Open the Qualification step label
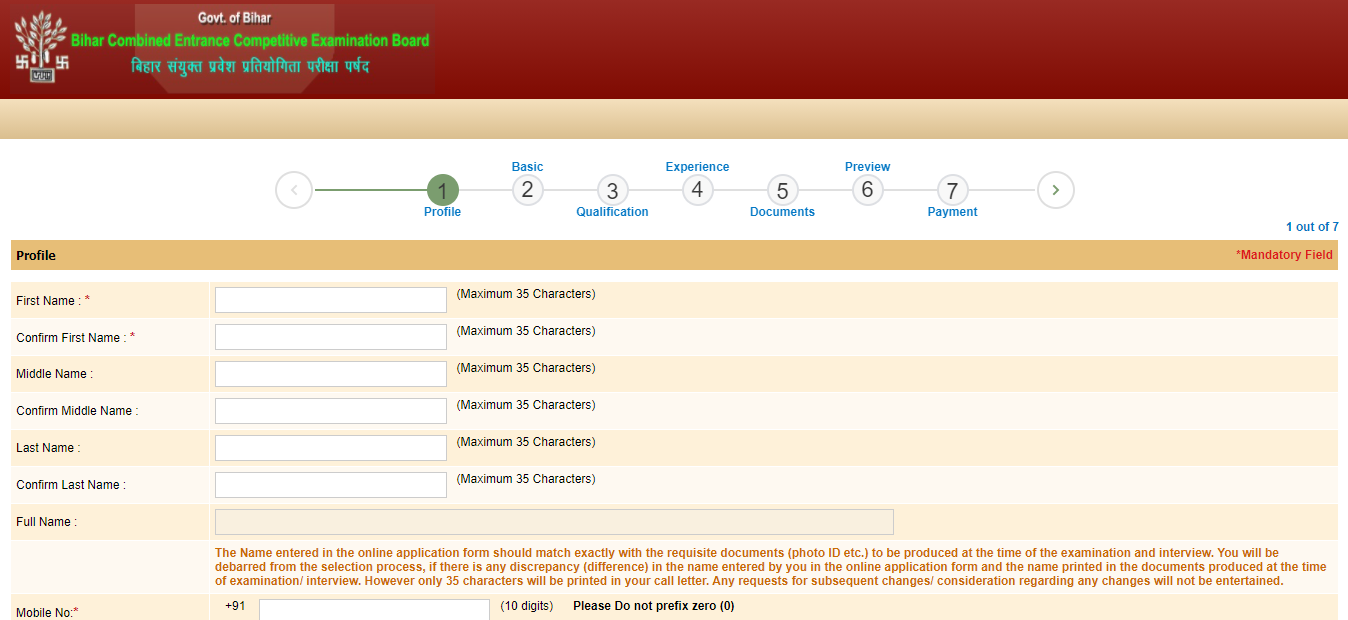 pyautogui.click(x=612, y=212)
